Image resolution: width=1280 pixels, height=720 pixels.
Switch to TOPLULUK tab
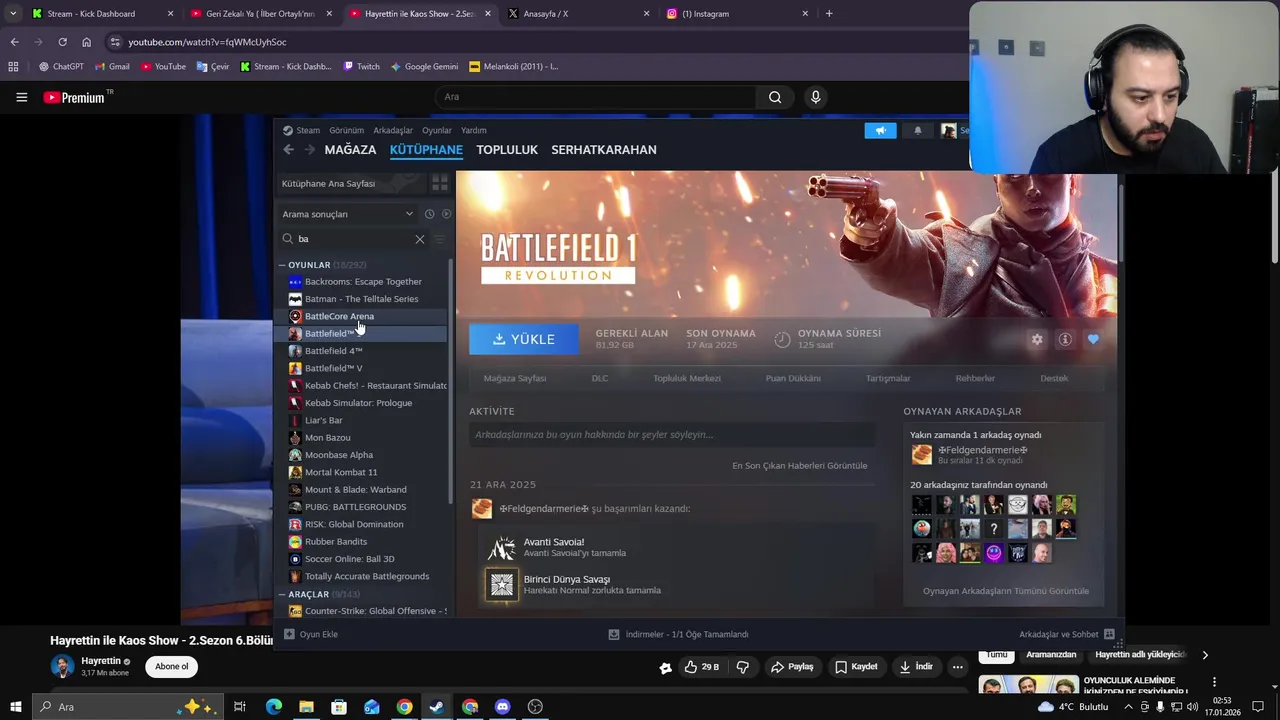tap(507, 150)
